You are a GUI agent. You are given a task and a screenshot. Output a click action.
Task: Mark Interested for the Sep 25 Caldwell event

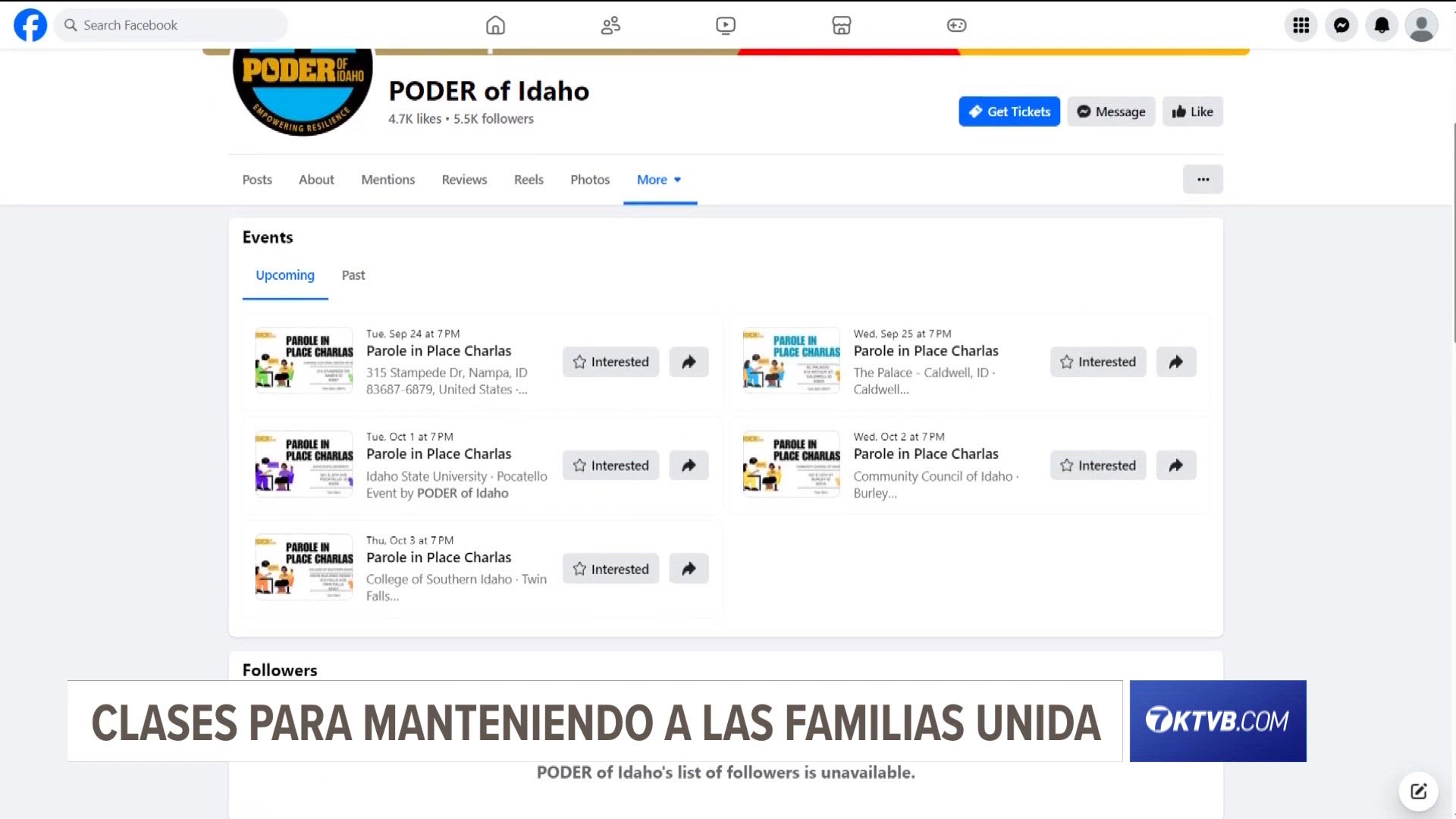[1098, 362]
